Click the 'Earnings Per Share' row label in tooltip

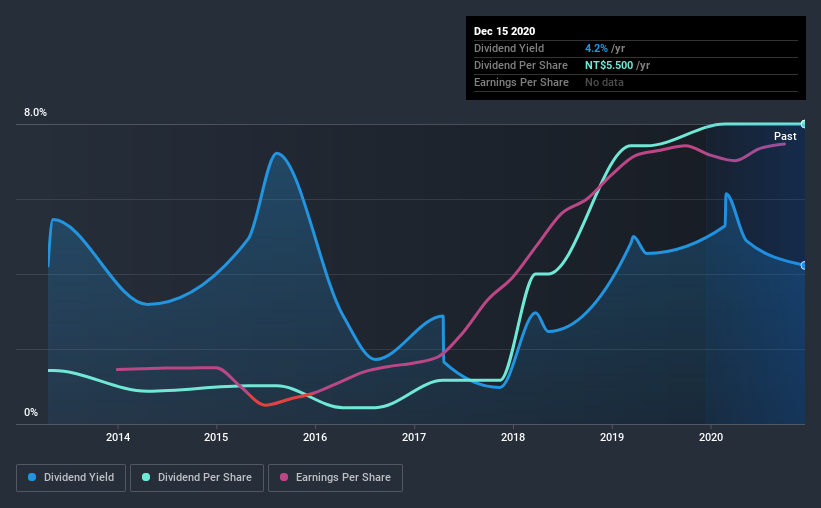tap(521, 82)
